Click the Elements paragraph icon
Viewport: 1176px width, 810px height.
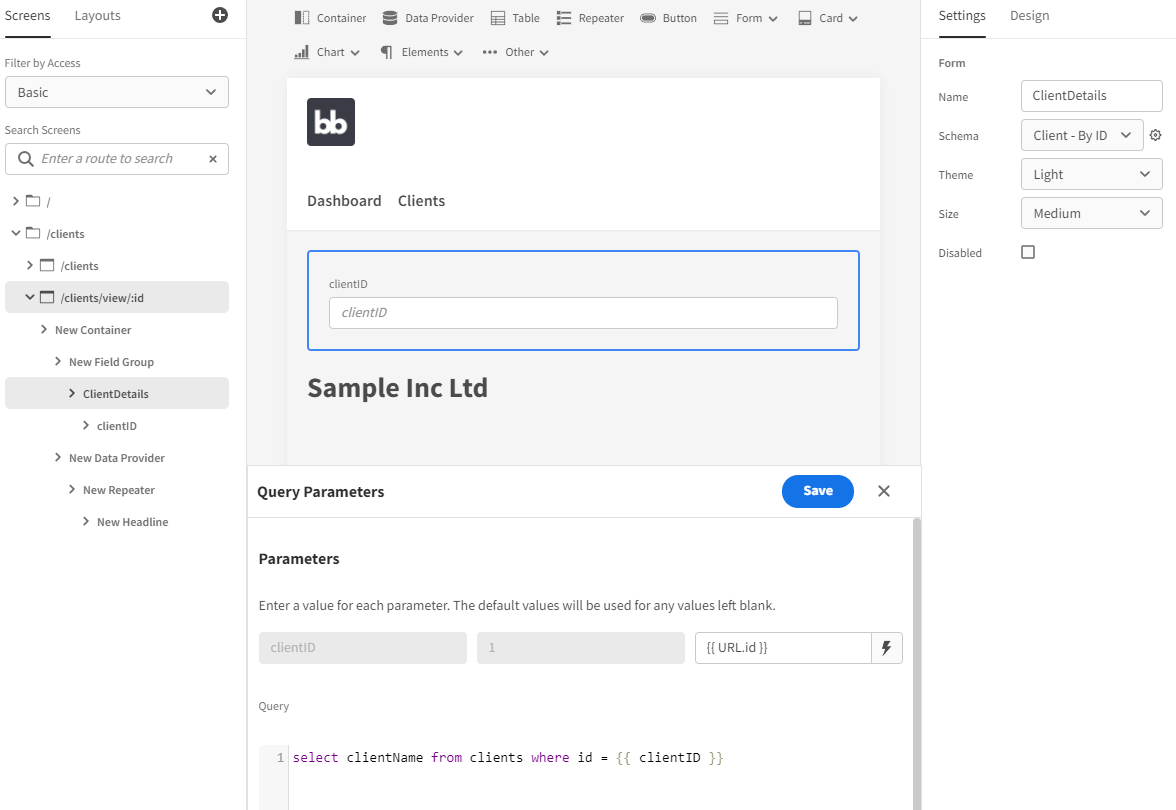point(386,52)
